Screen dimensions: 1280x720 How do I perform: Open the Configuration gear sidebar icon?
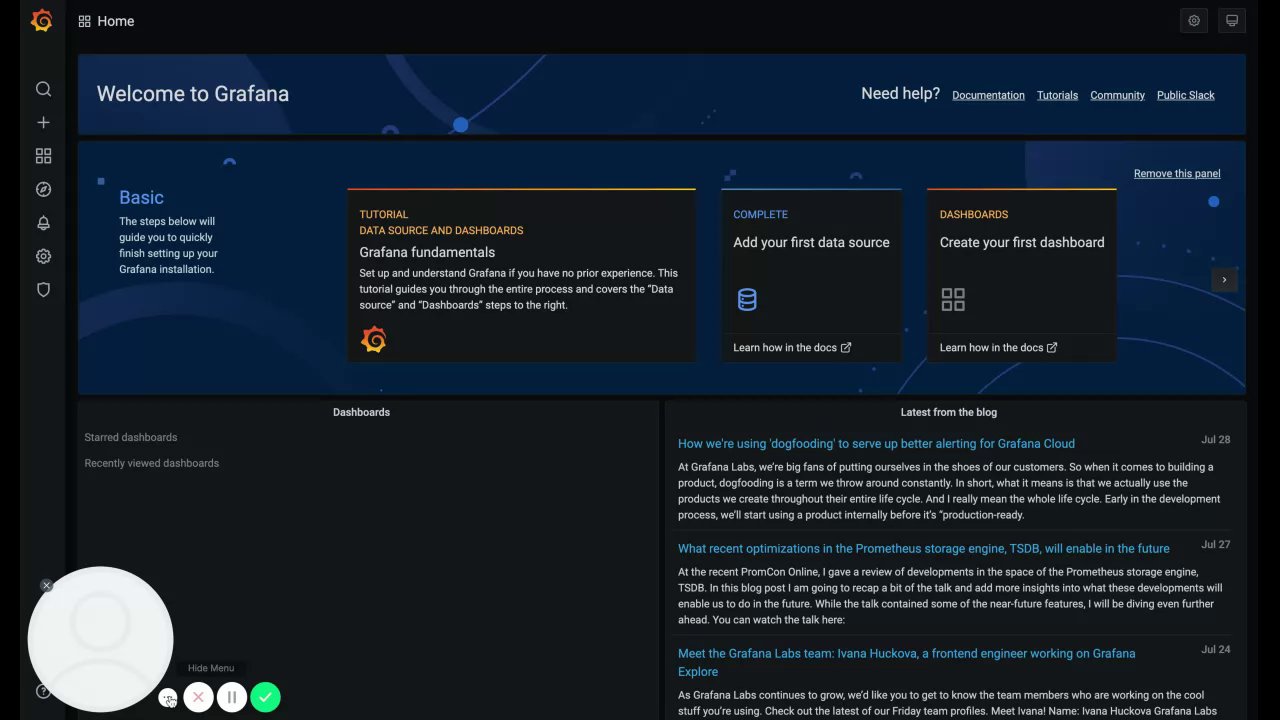[x=43, y=256]
